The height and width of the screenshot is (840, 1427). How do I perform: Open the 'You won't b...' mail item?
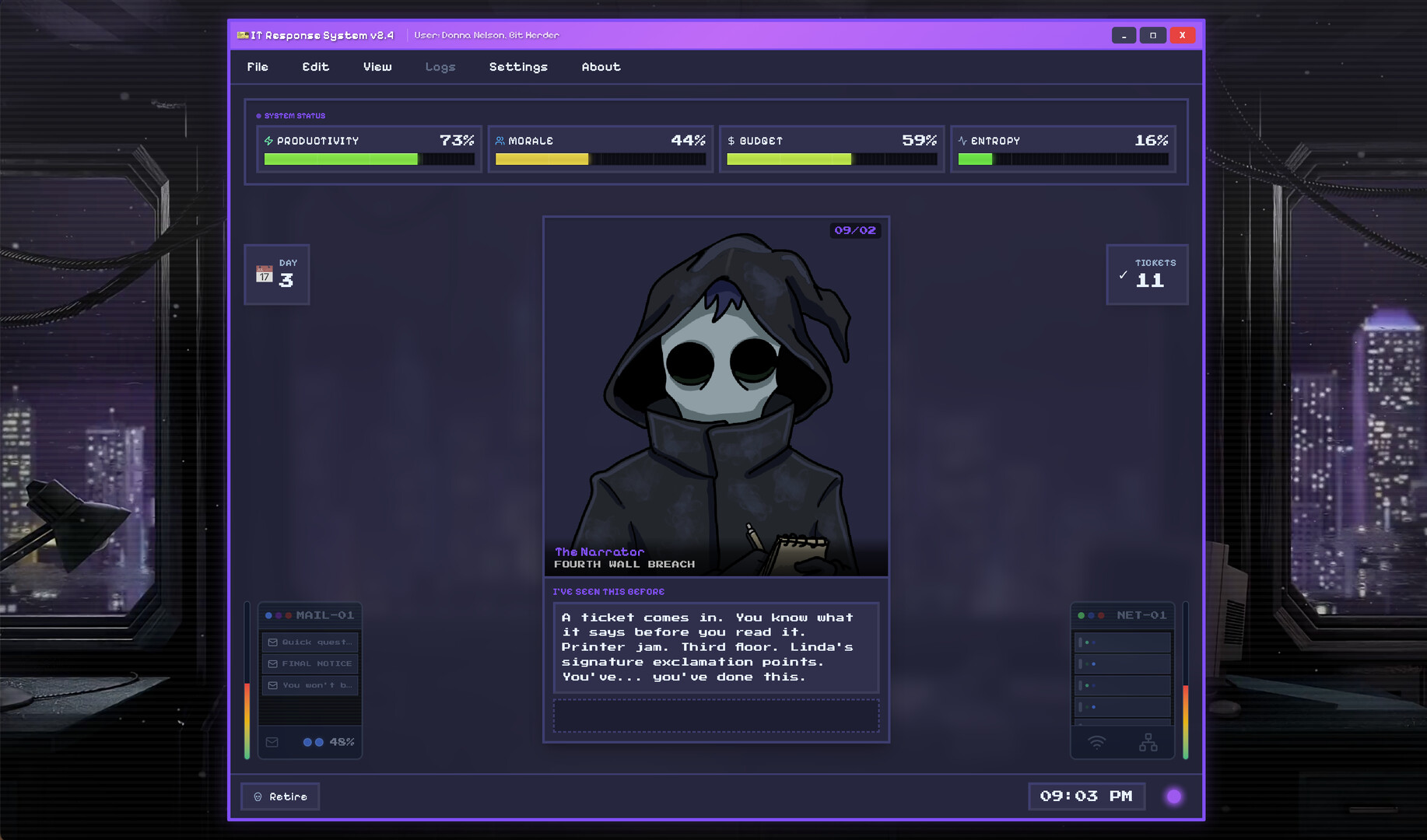click(310, 685)
